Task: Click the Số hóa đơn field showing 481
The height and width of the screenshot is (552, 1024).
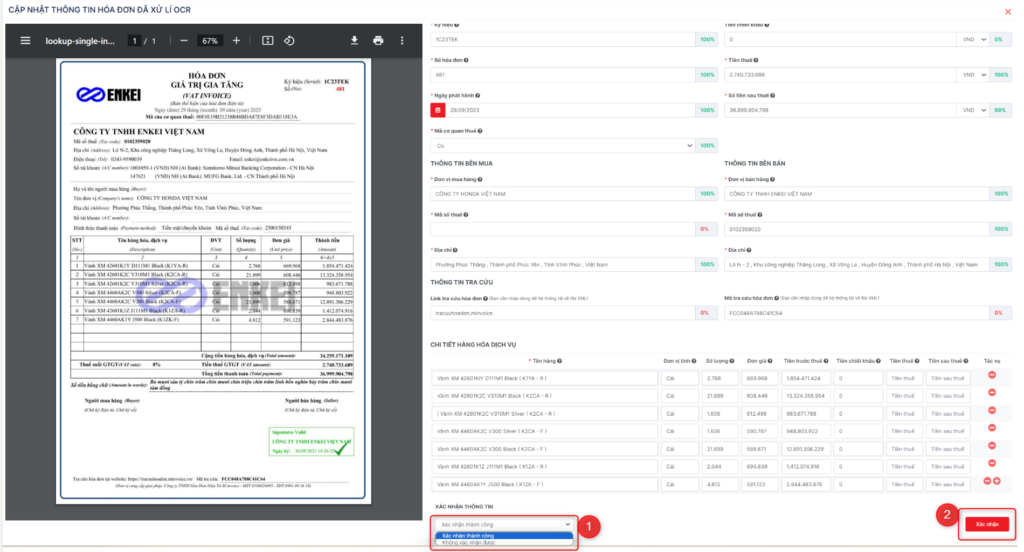Action: pos(563,75)
